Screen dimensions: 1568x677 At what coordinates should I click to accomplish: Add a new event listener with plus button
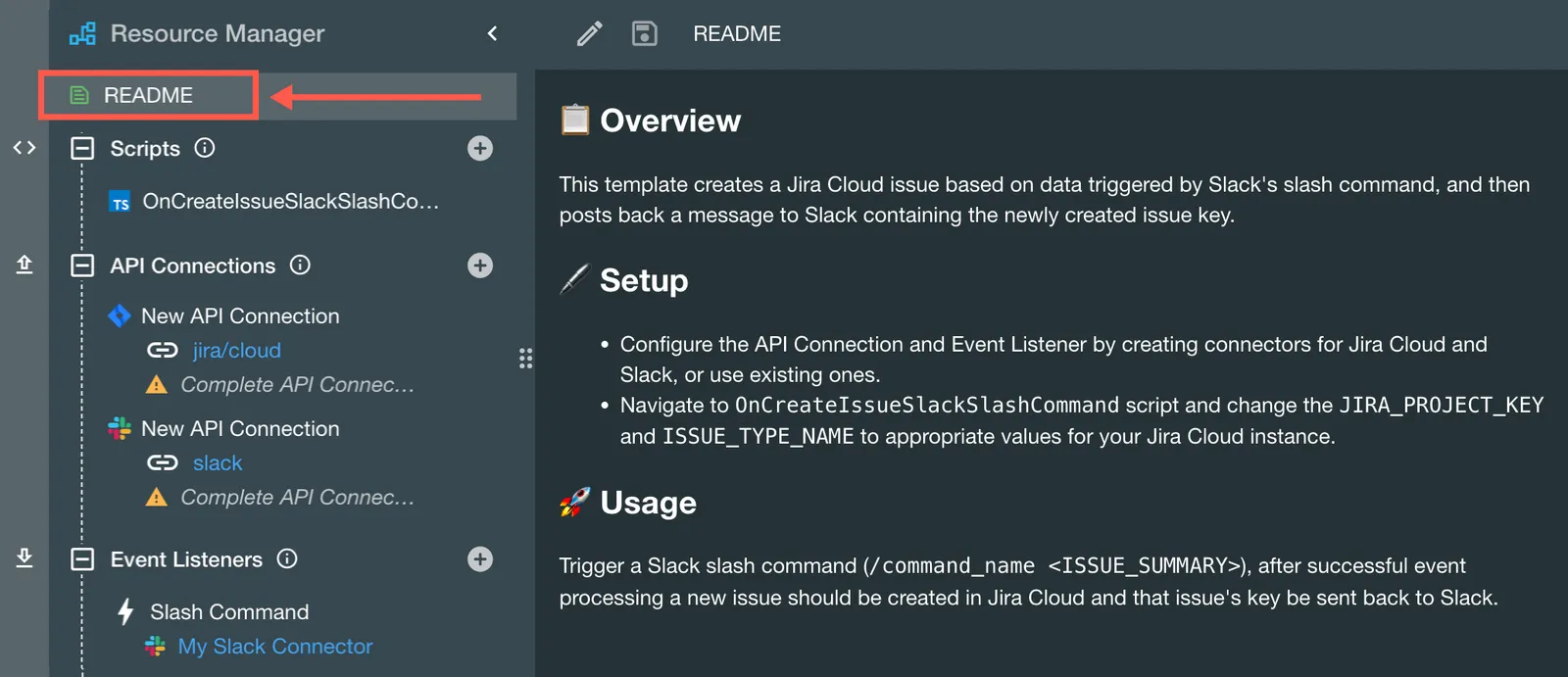pyautogui.click(x=480, y=559)
